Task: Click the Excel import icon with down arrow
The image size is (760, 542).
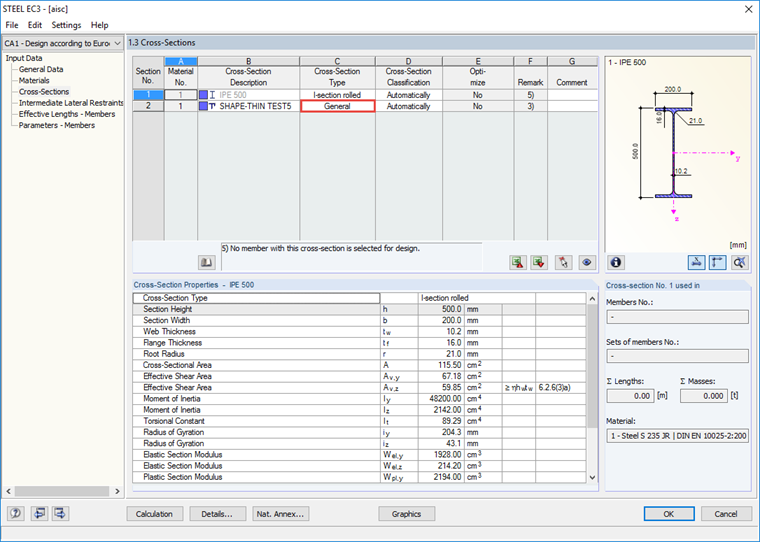Action: point(538,262)
